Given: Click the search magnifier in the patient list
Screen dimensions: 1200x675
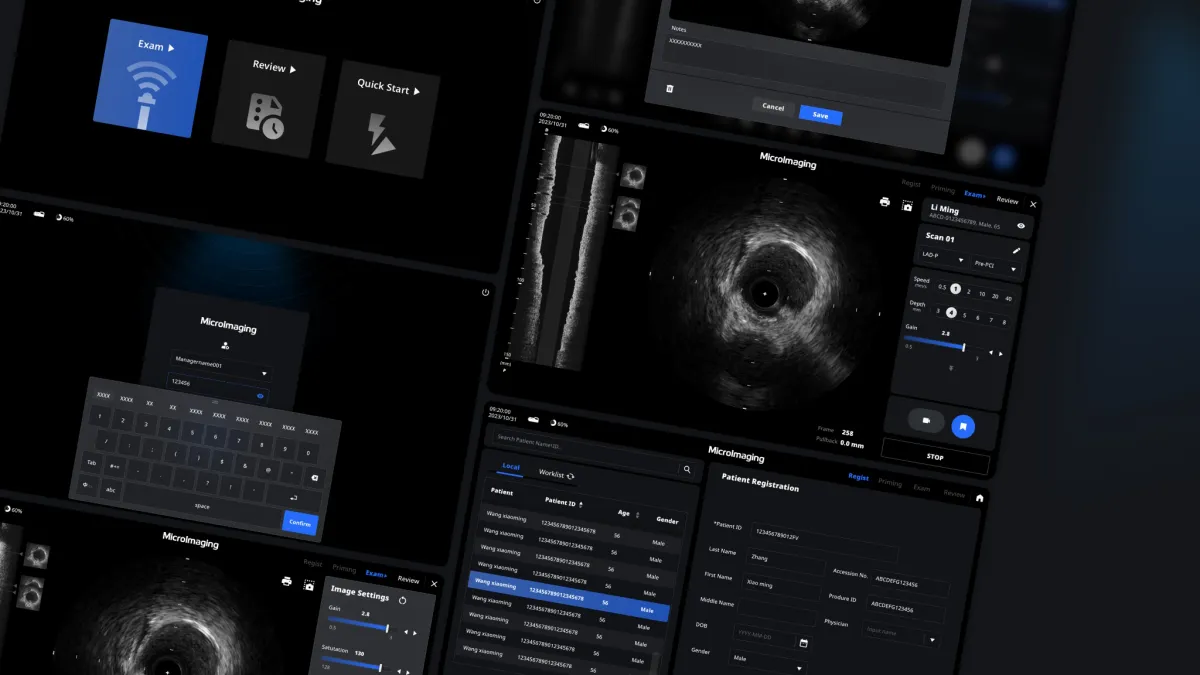Looking at the screenshot, I should [x=687, y=468].
